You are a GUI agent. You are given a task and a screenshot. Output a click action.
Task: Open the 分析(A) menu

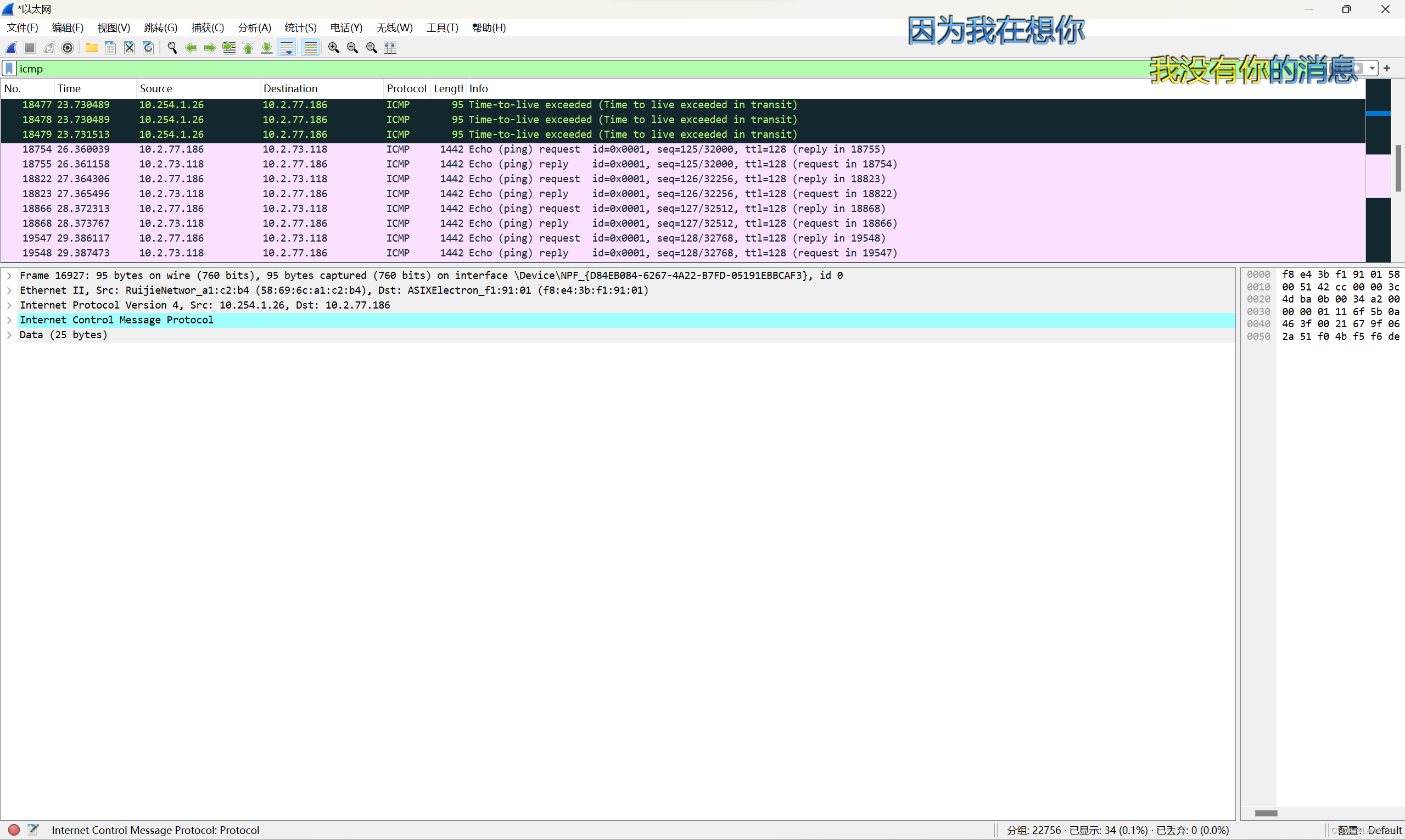[x=254, y=28]
